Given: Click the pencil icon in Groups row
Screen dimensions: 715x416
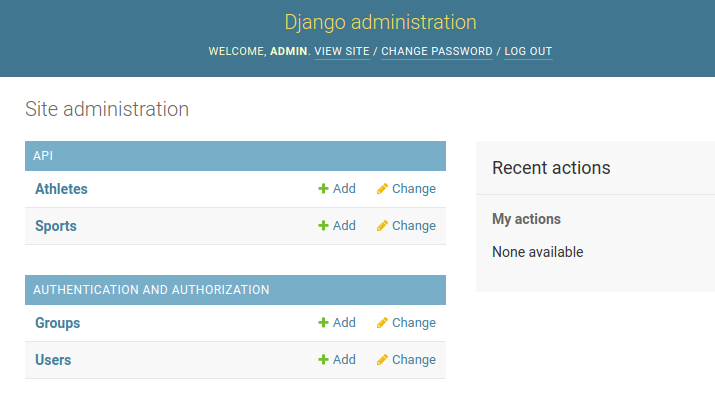Looking at the screenshot, I should tap(382, 322).
